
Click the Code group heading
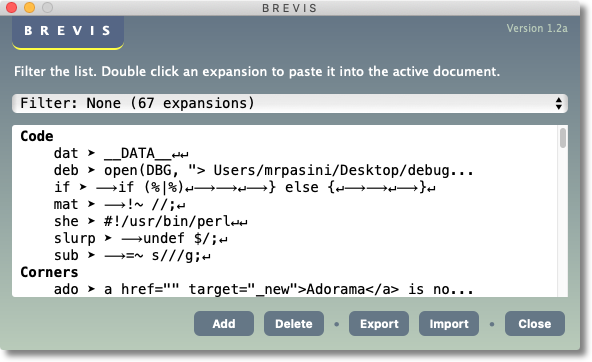pyautogui.click(x=37, y=136)
